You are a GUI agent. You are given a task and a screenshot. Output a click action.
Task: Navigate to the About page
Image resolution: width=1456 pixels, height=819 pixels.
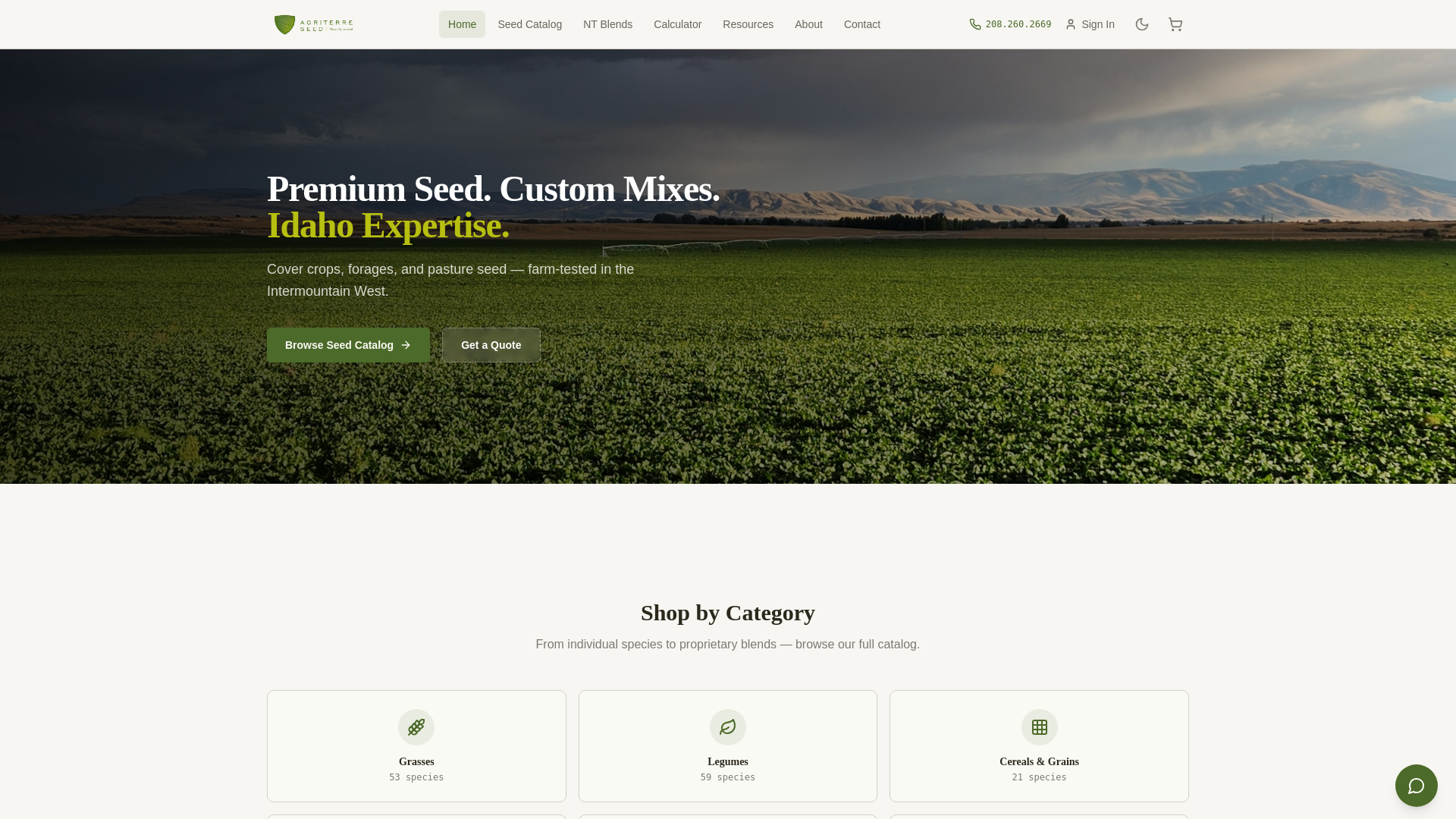[x=808, y=24]
